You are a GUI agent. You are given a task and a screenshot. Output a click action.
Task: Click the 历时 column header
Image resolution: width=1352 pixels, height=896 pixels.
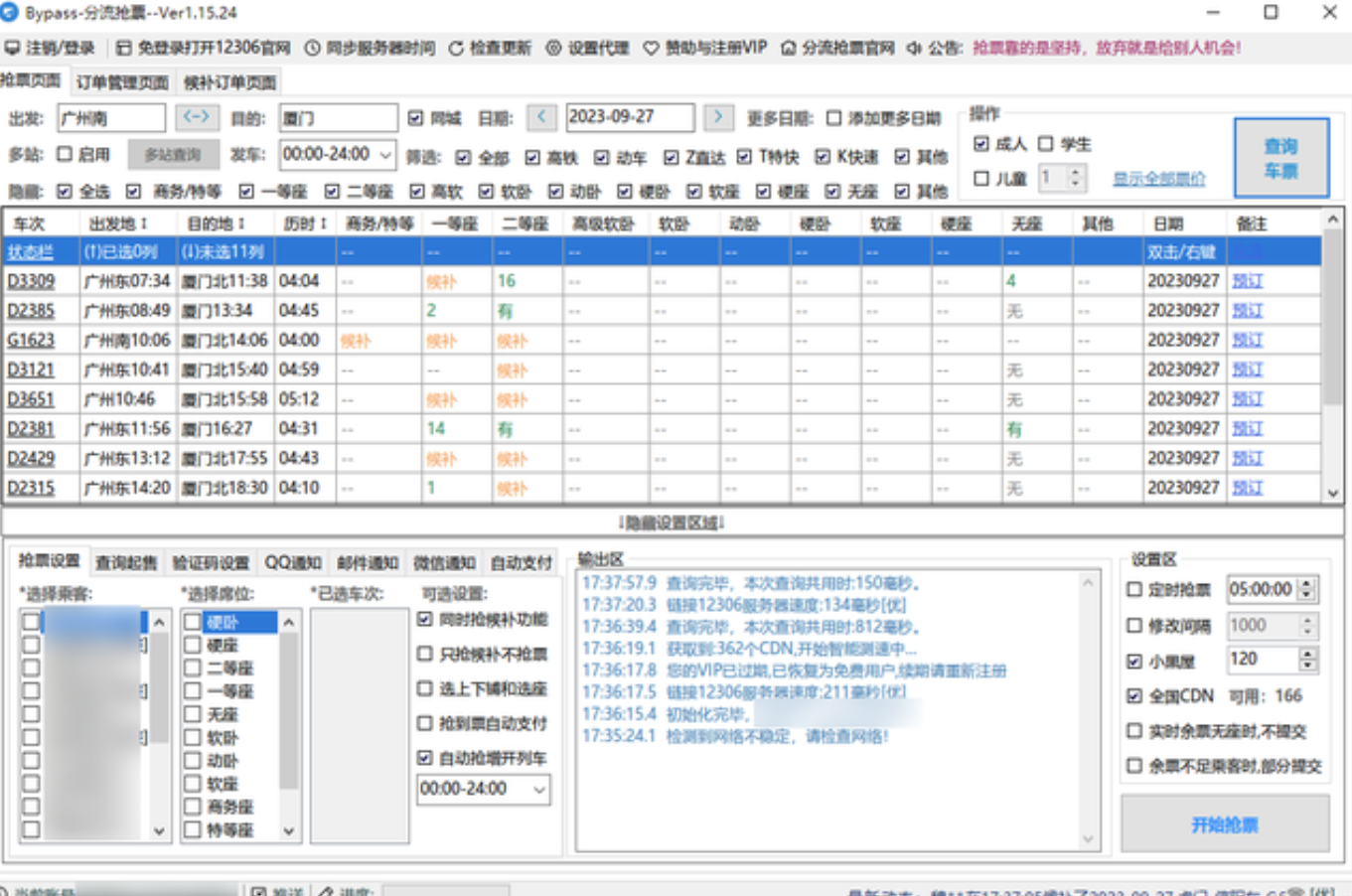tap(306, 224)
